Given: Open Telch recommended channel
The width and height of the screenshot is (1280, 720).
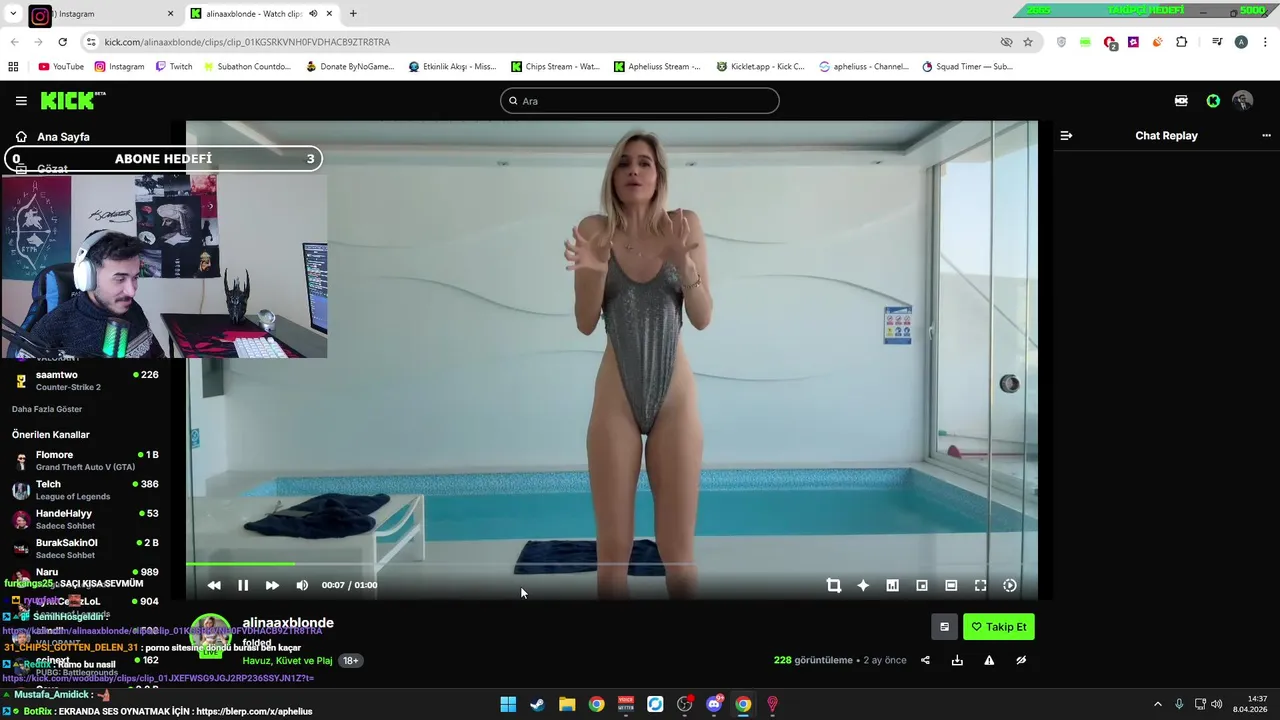Looking at the screenshot, I should pyautogui.click(x=85, y=490).
